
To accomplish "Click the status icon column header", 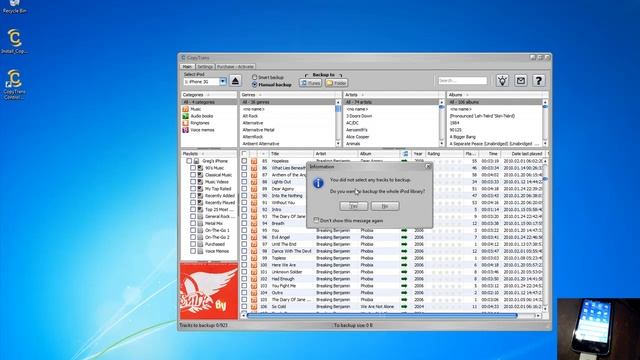I will click(405, 154).
